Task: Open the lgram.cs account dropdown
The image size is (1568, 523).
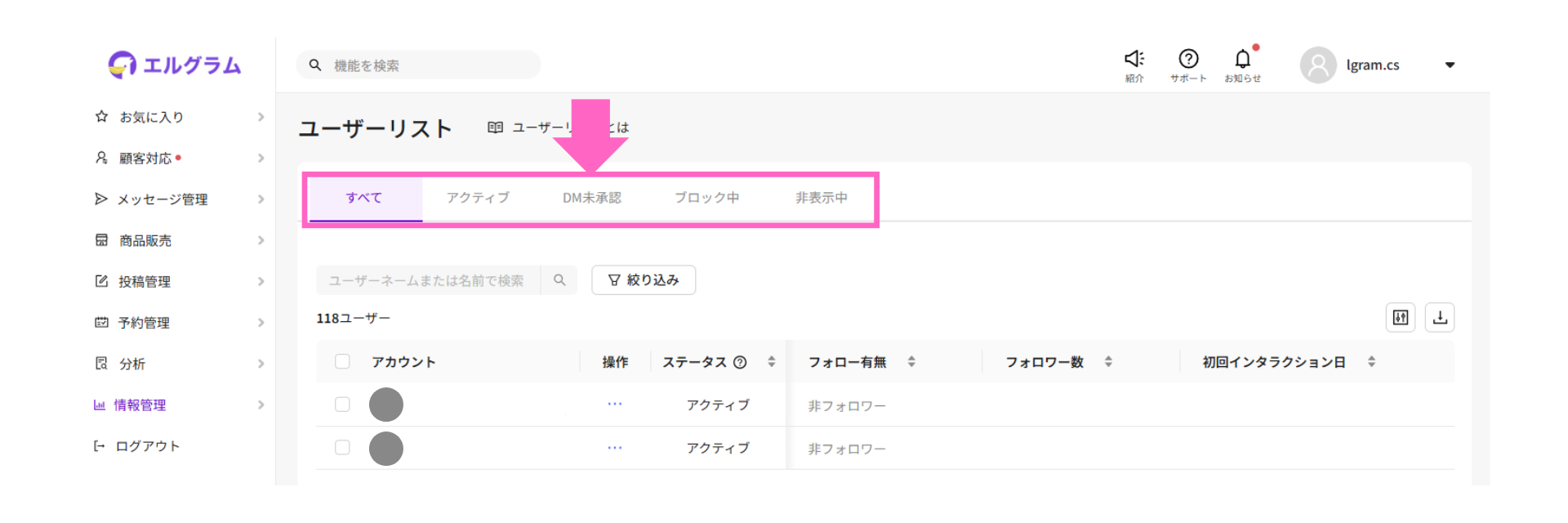Action: click(x=1450, y=65)
